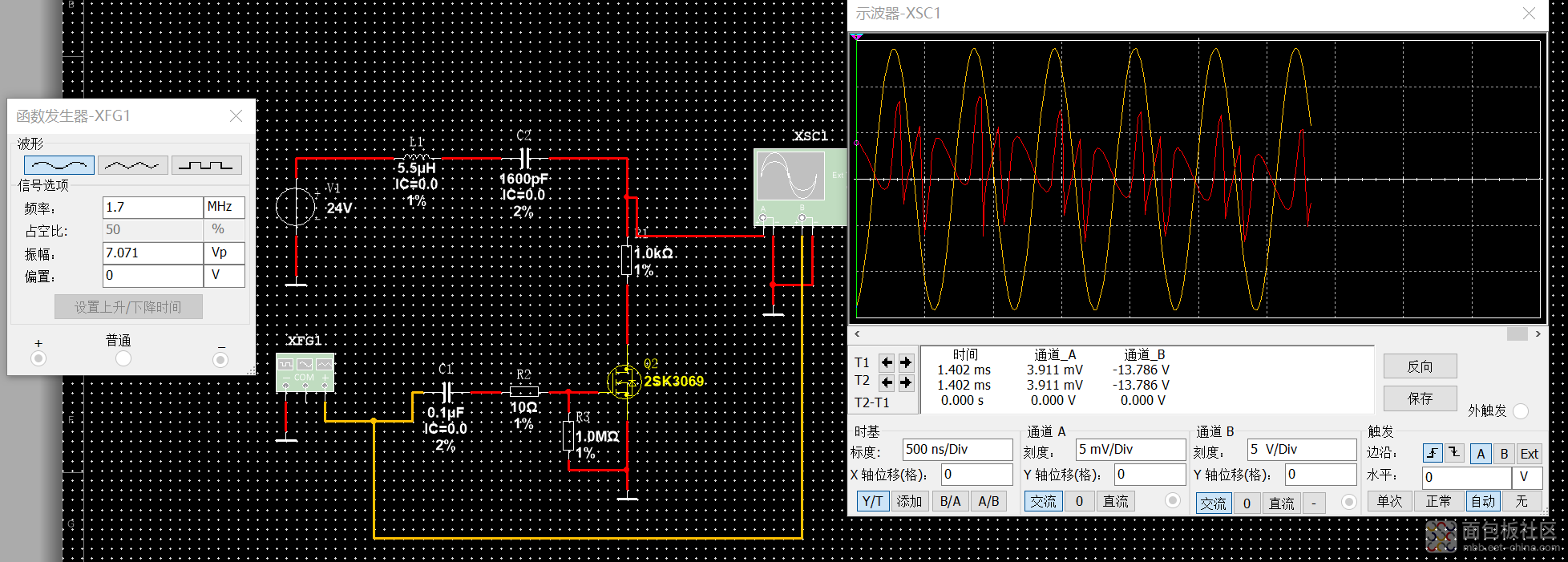
Task: Click the oscilloscope horizontal scrollbar thumb
Action: pos(1517,334)
